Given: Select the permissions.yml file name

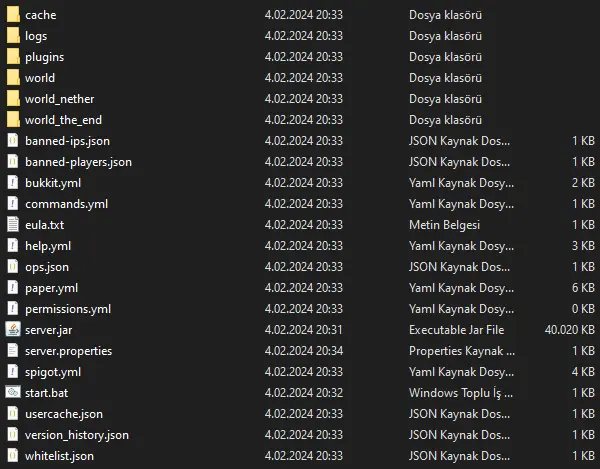Looking at the screenshot, I should [68, 309].
